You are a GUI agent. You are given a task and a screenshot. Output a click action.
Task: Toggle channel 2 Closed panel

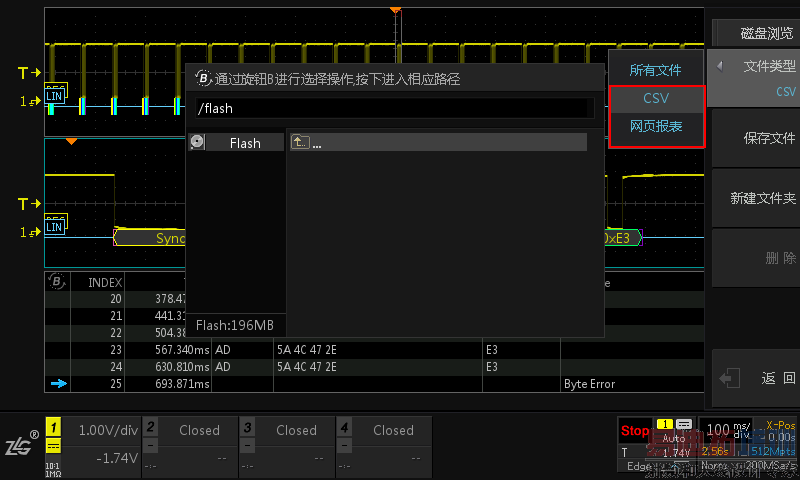(x=189, y=446)
